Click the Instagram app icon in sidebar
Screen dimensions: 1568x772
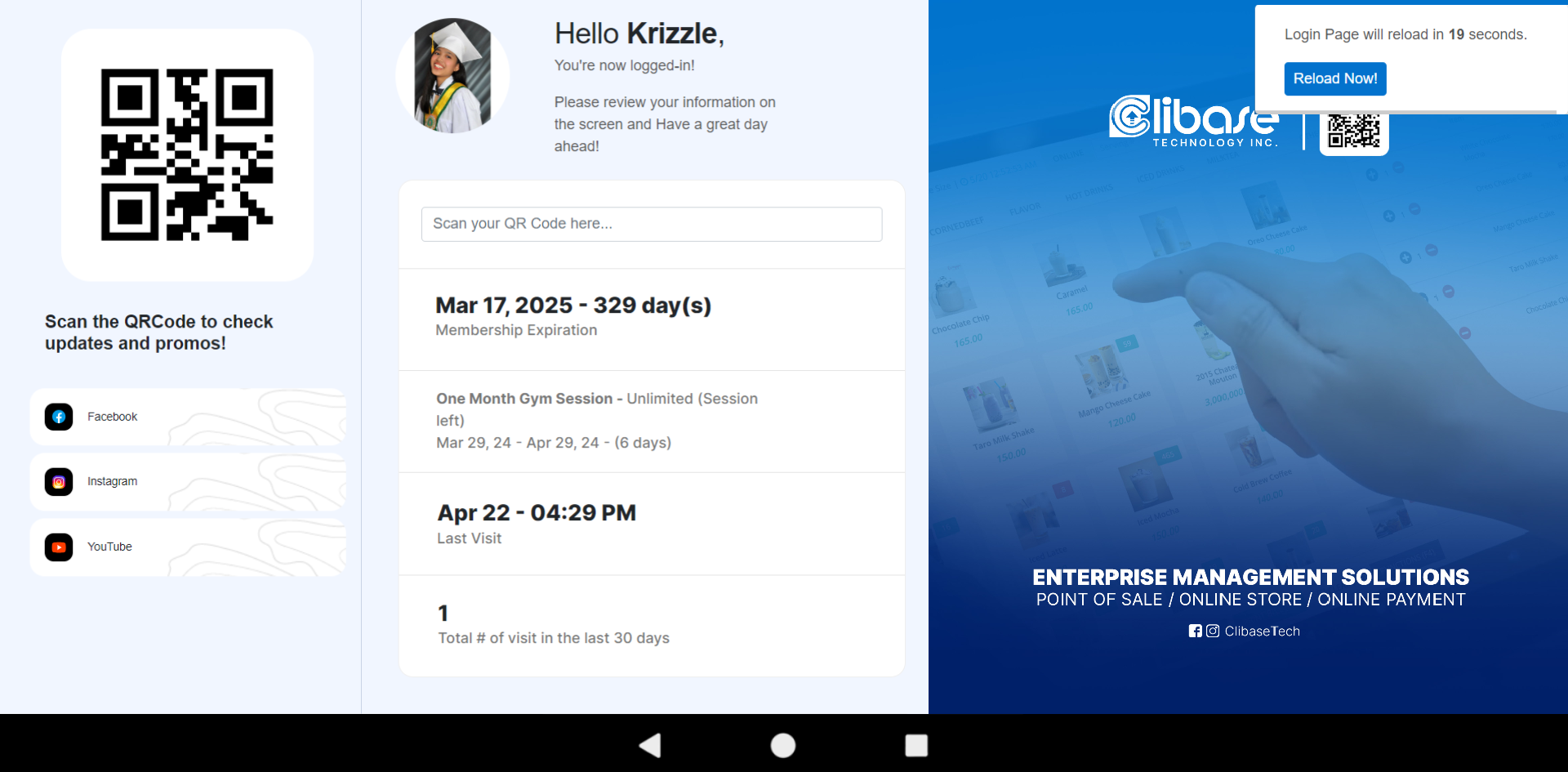point(59,482)
